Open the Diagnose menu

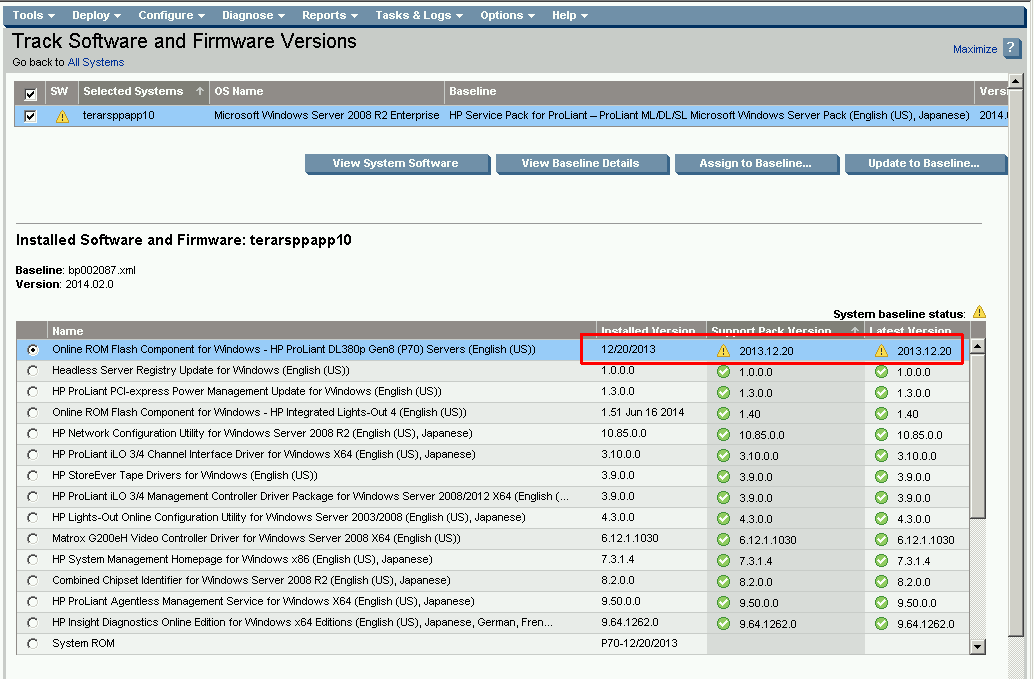pyautogui.click(x=253, y=15)
